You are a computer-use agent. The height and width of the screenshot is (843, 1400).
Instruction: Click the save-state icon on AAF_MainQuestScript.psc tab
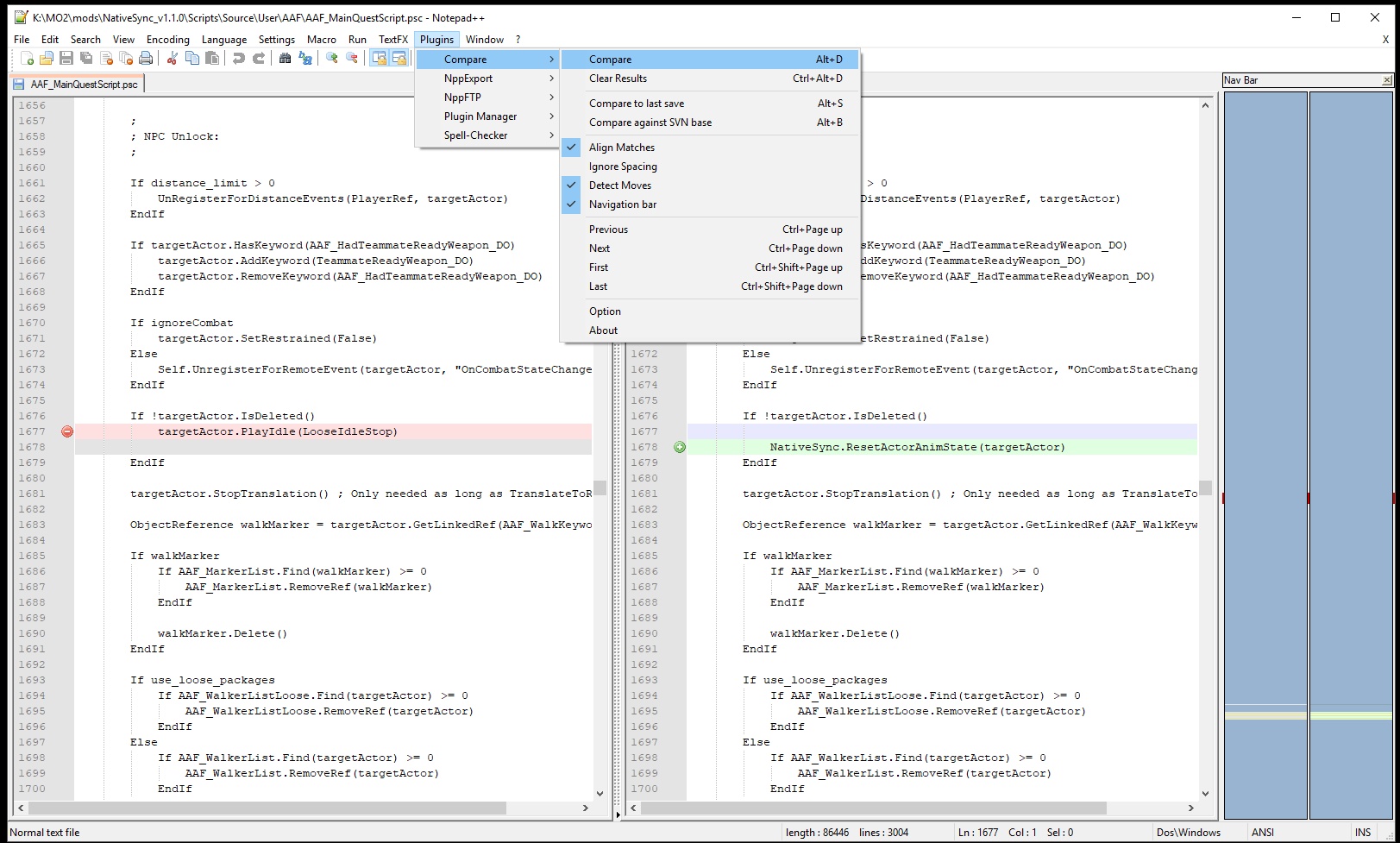[19, 85]
